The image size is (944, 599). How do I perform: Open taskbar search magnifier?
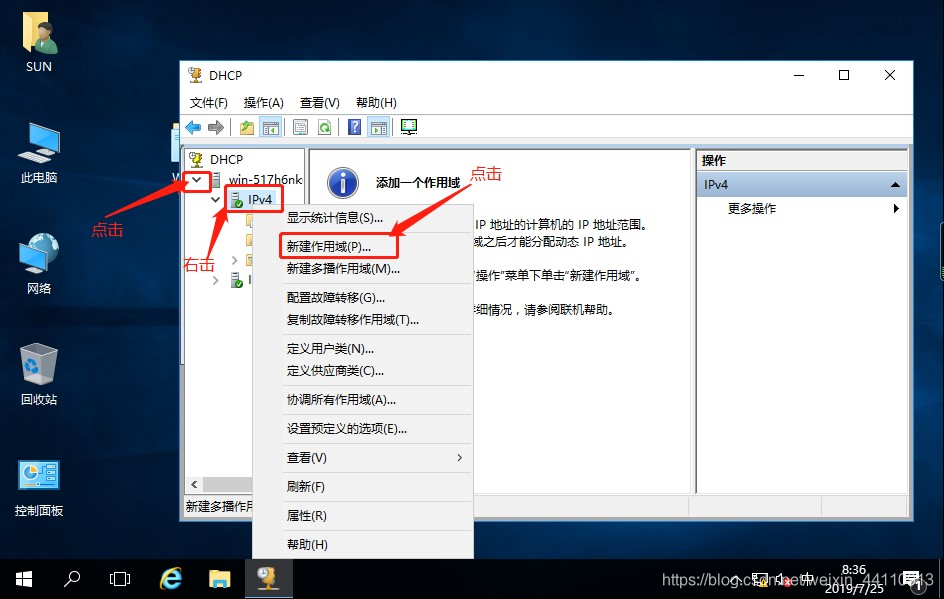tap(72, 580)
